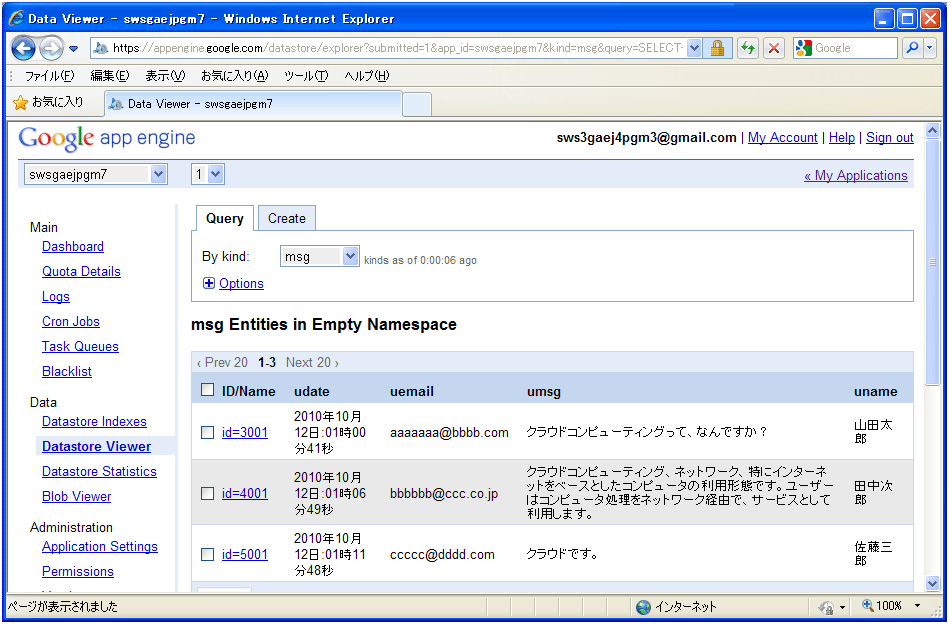Viewport: 949px width, 624px height.
Task: Open Permissions in sidebar
Action: (77, 572)
